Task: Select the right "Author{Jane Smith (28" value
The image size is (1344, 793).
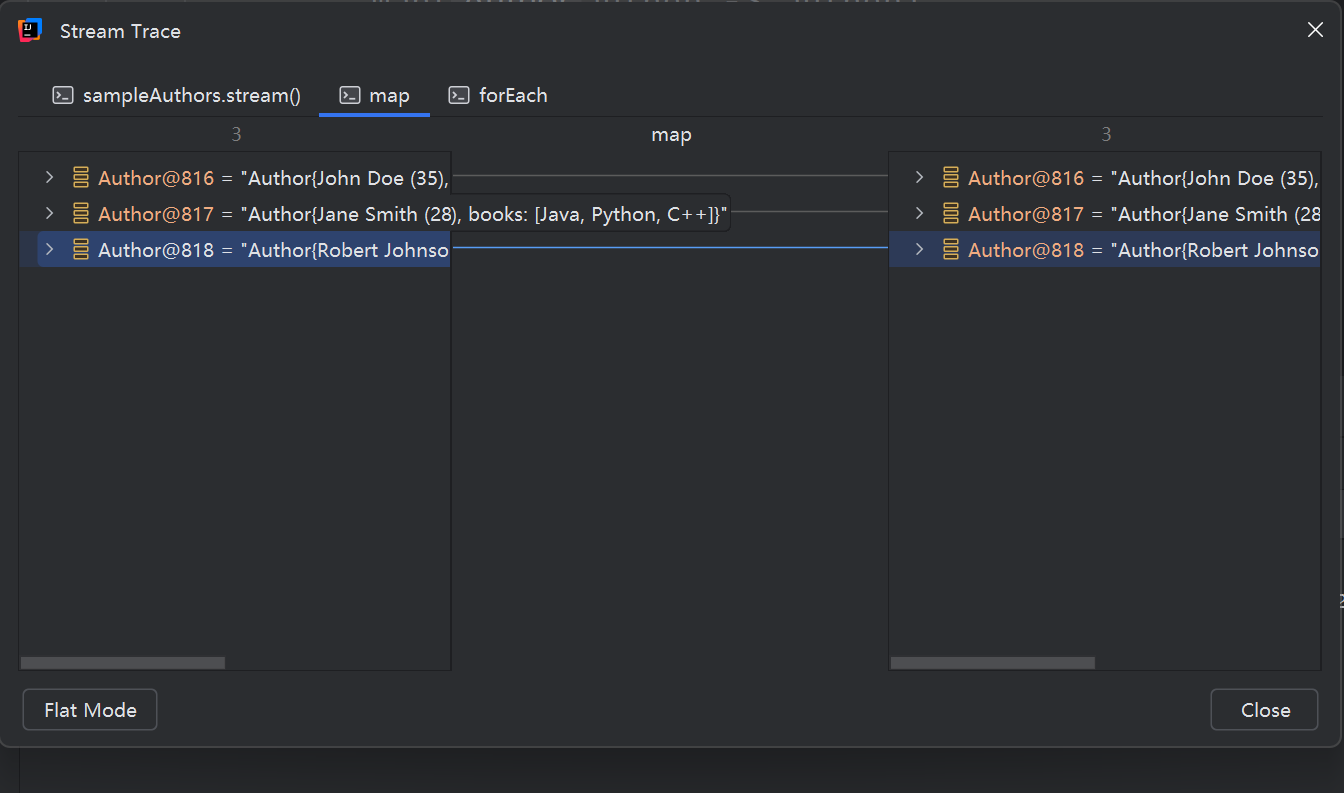Action: coord(1215,214)
